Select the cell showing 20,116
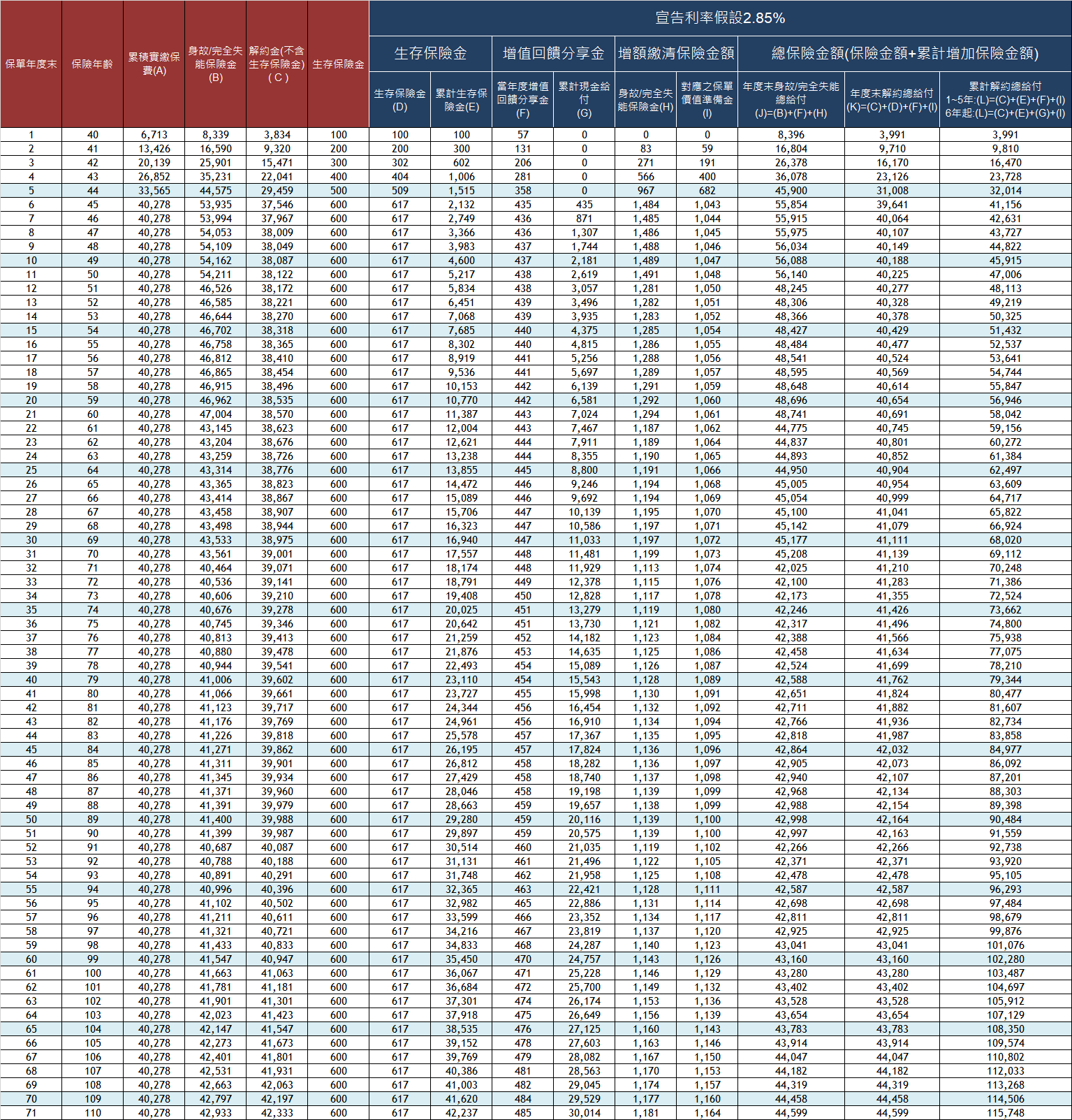This screenshot has height=1120, width=1072. [584, 820]
